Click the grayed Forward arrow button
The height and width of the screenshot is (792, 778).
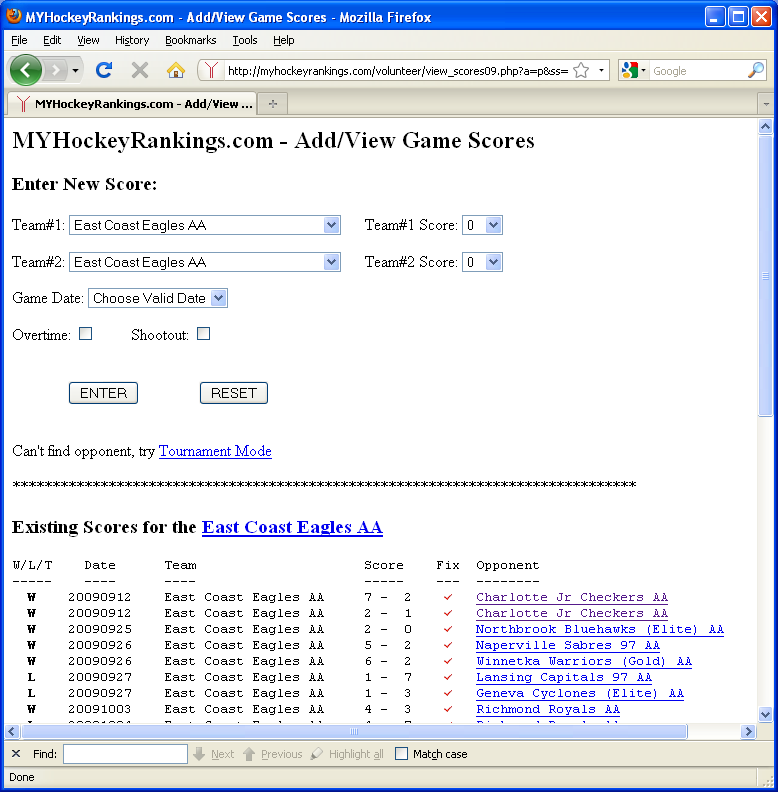click(56, 70)
